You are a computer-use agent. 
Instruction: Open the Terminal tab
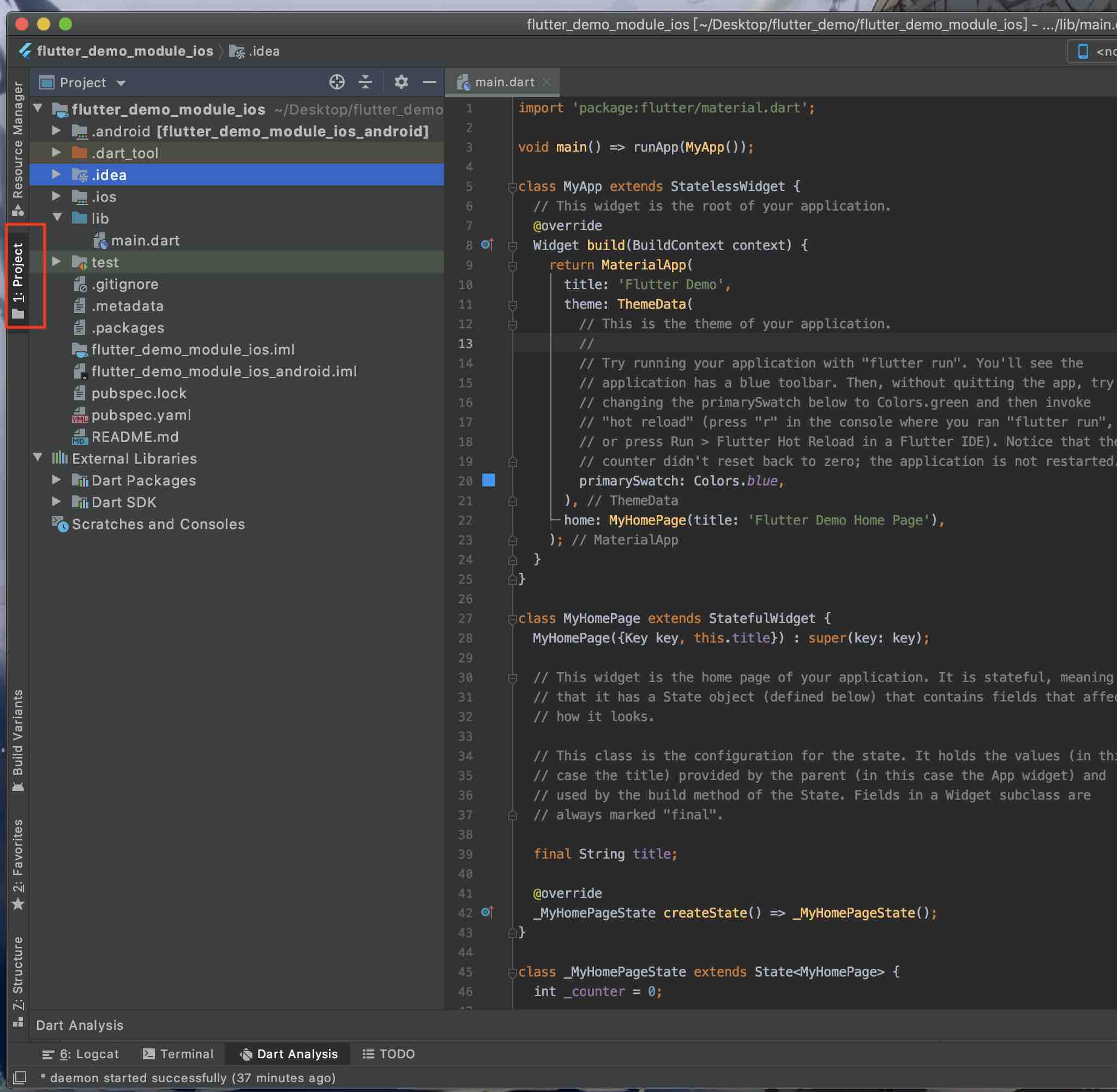click(x=178, y=1054)
